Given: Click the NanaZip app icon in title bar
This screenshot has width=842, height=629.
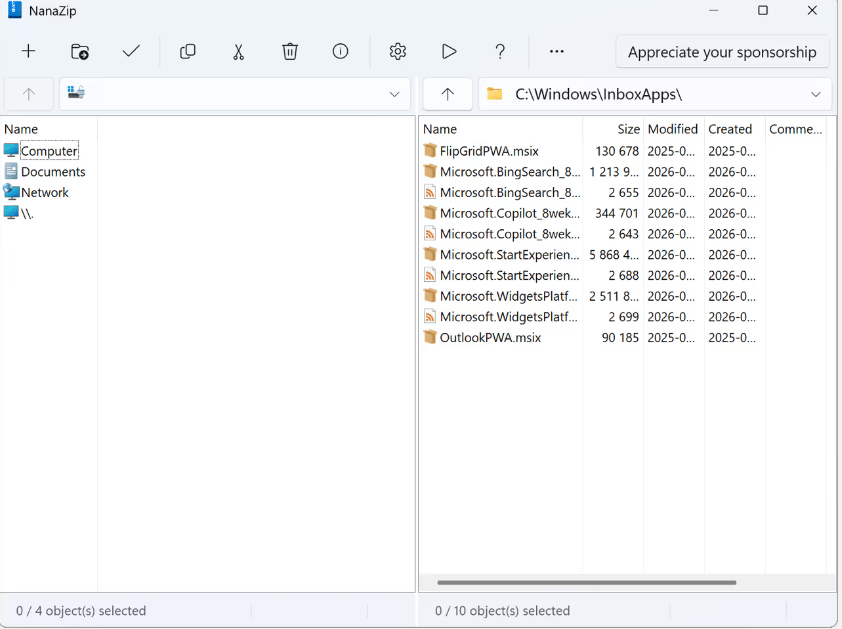Looking at the screenshot, I should tap(14, 10).
